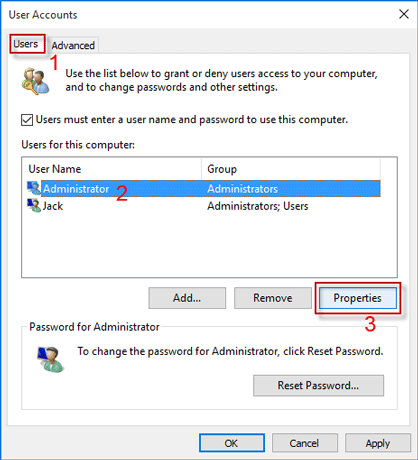Select the Users tab
The height and width of the screenshot is (460, 418).
(x=26, y=44)
